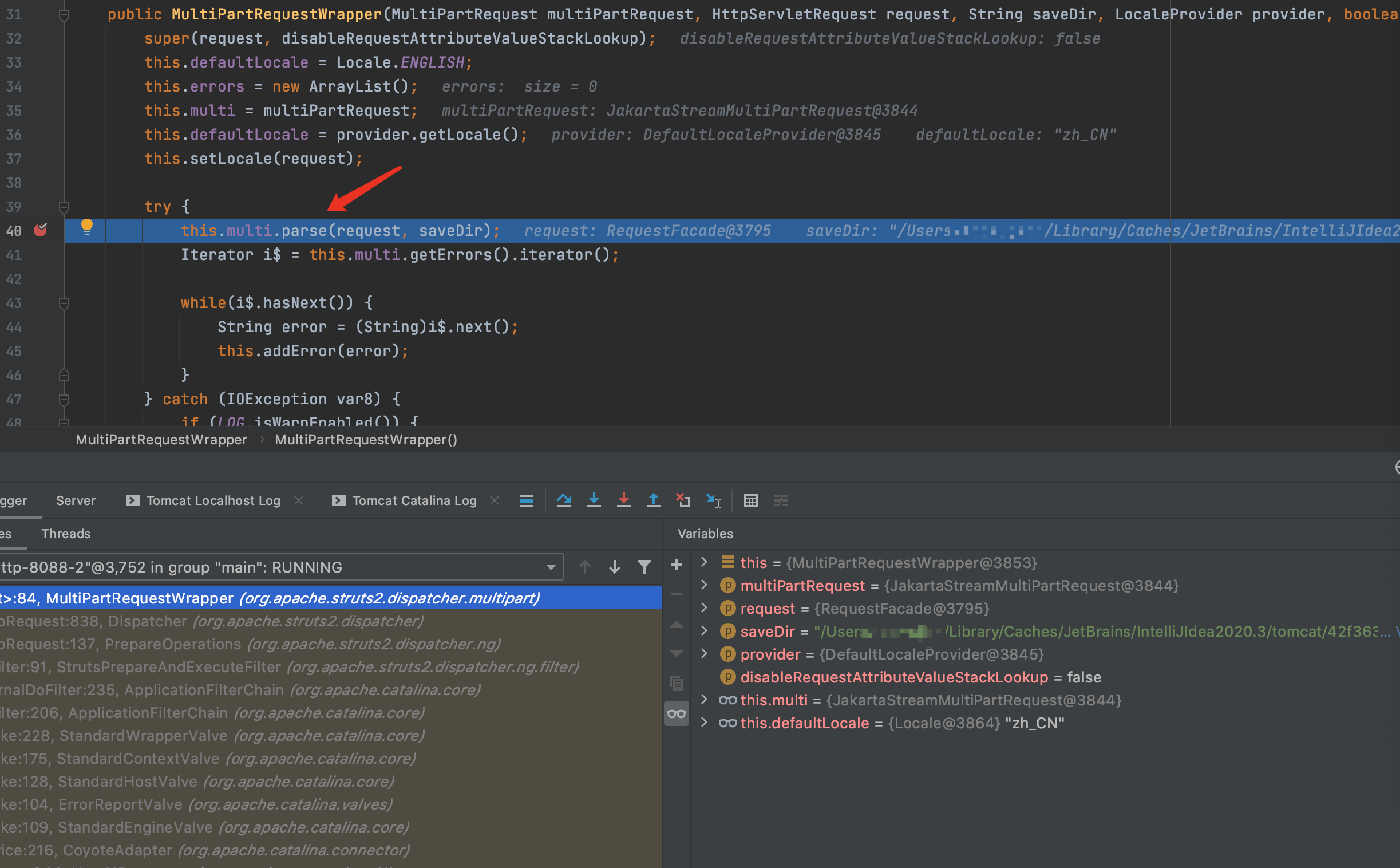Move watch down in Variables sidebar
1400x868 pixels.
677,653
